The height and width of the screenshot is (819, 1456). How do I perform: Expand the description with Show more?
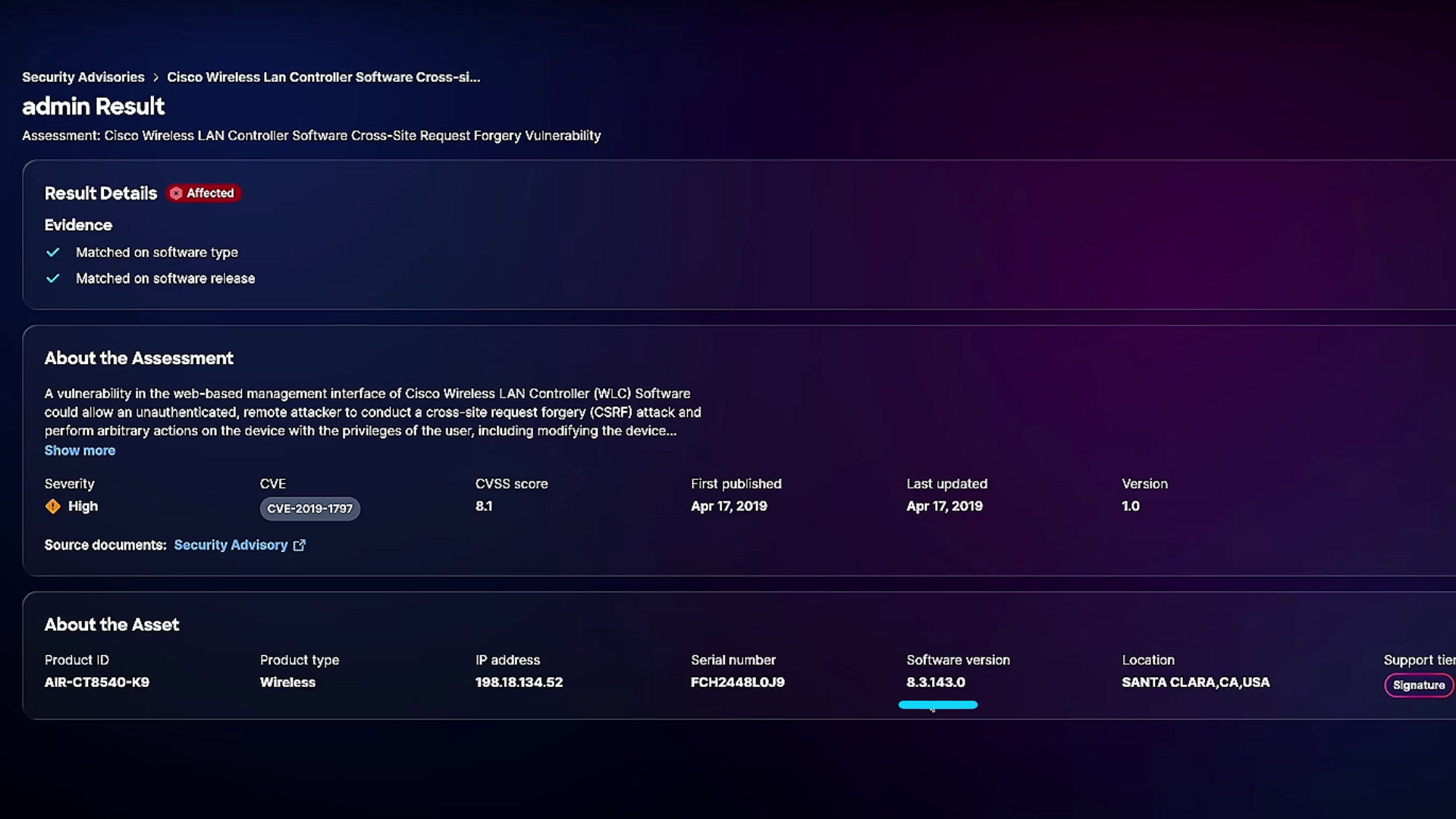point(80,450)
